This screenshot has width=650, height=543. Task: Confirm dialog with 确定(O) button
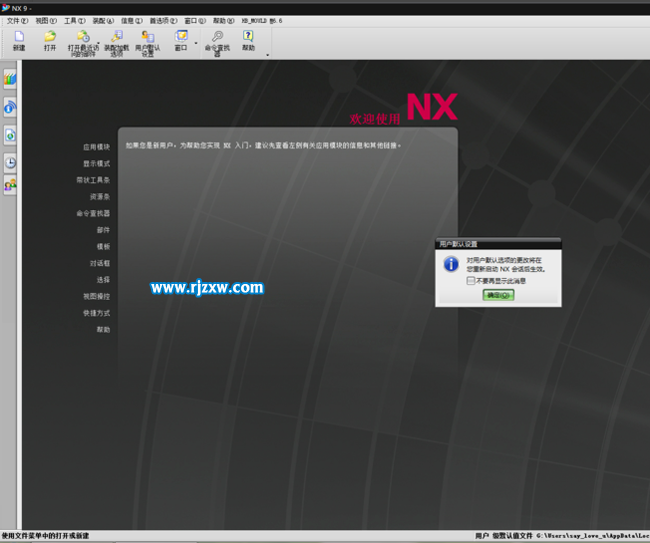tap(498, 295)
